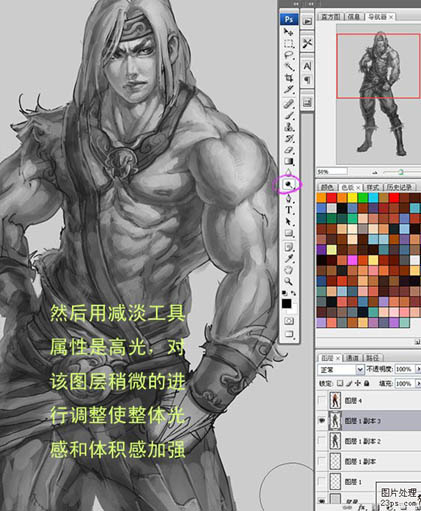Select the circled Dodge tool
Image resolution: width=421 pixels, height=511 pixels.
click(x=288, y=184)
